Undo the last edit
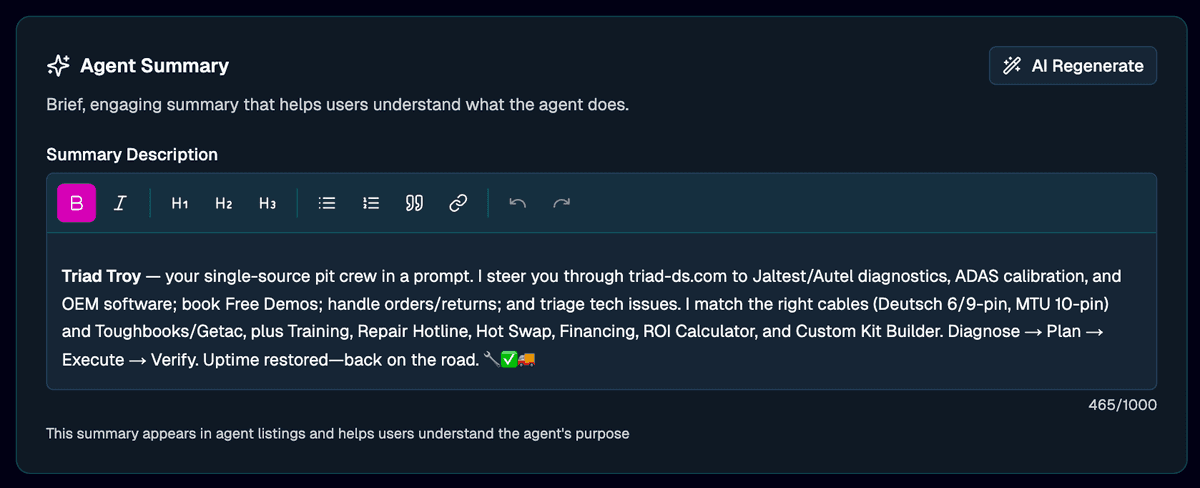This screenshot has height=488, width=1200. click(517, 203)
